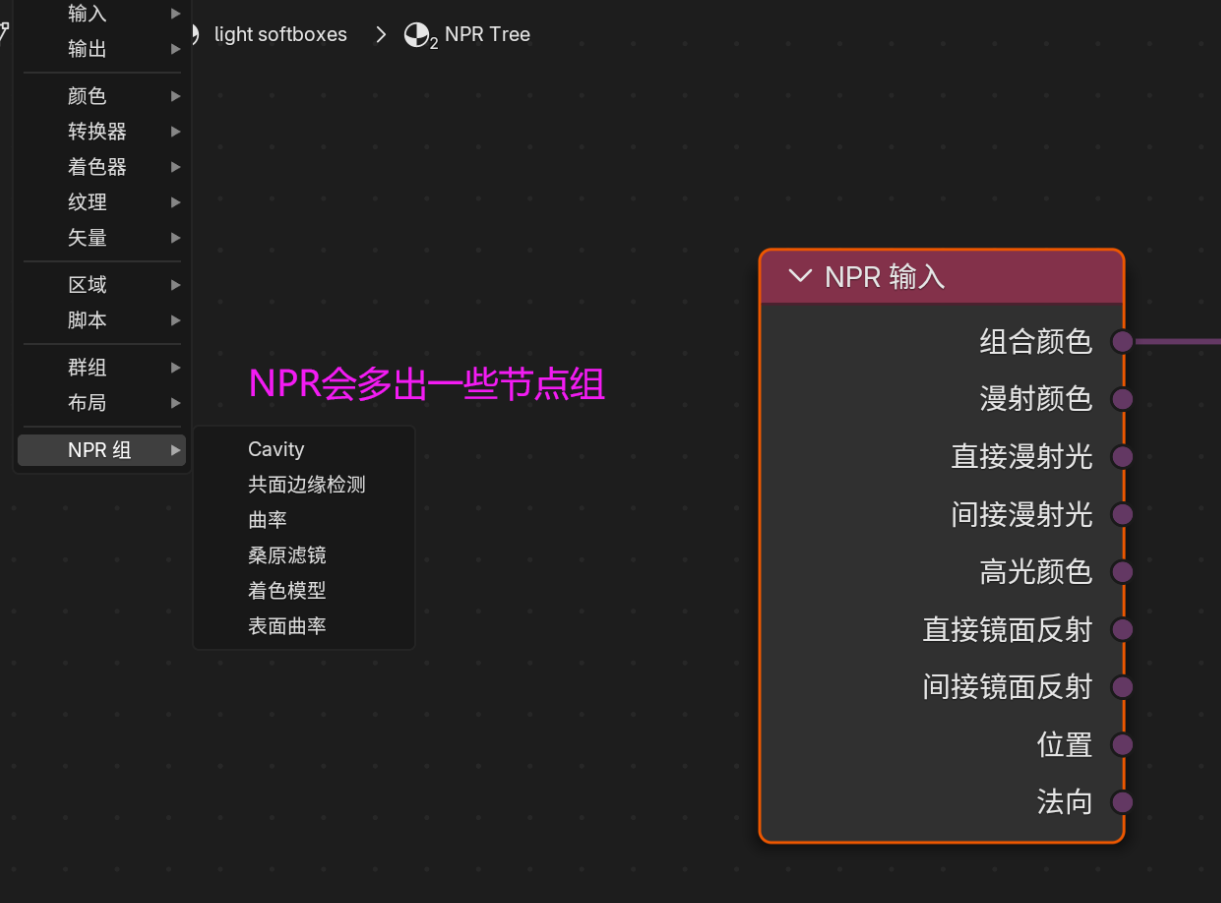Open the 布局 submenu
This screenshot has height=903, width=1221.
point(102,403)
